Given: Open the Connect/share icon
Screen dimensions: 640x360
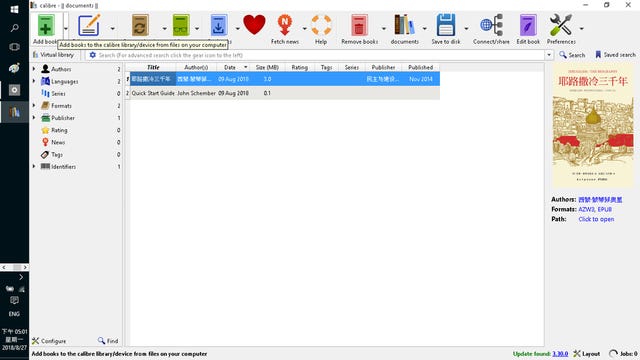Looking at the screenshot, I should point(491,25).
